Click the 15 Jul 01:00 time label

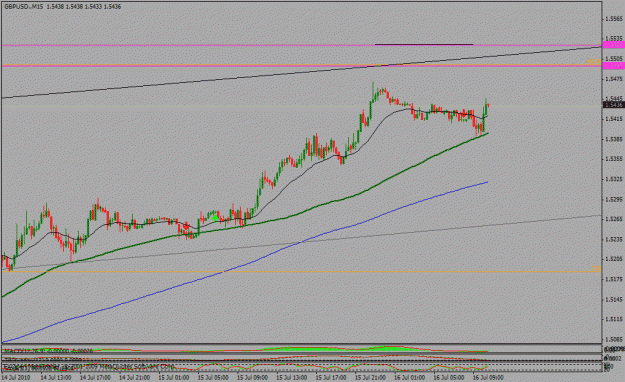[x=174, y=377]
